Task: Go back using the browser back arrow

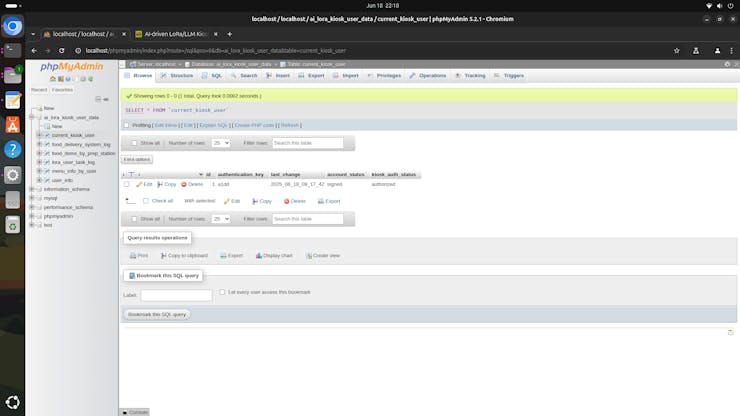Action: point(34,51)
